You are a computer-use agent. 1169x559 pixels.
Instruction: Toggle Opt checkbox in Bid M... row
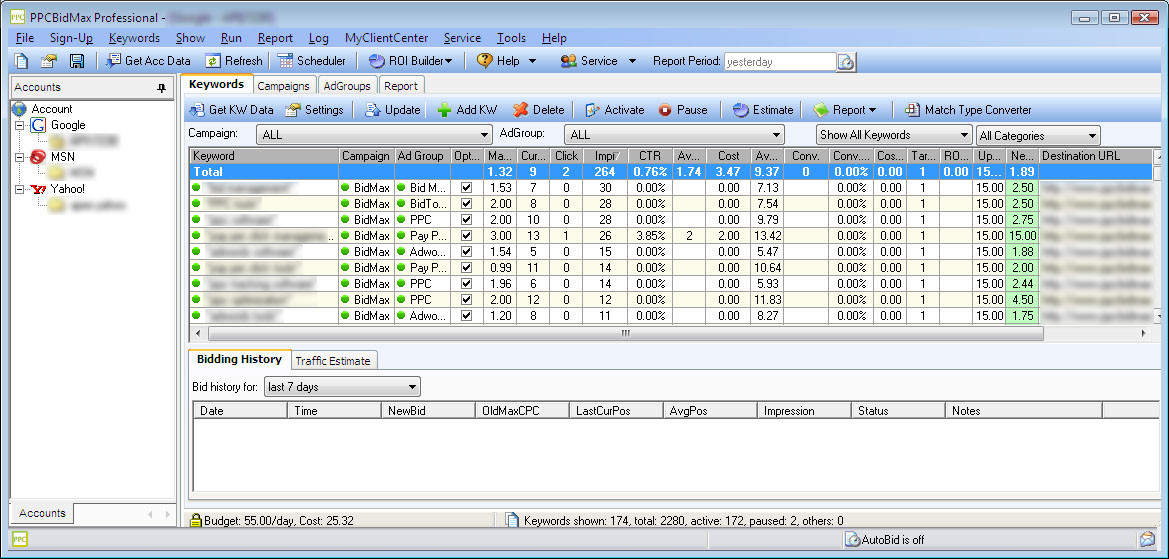[467, 188]
